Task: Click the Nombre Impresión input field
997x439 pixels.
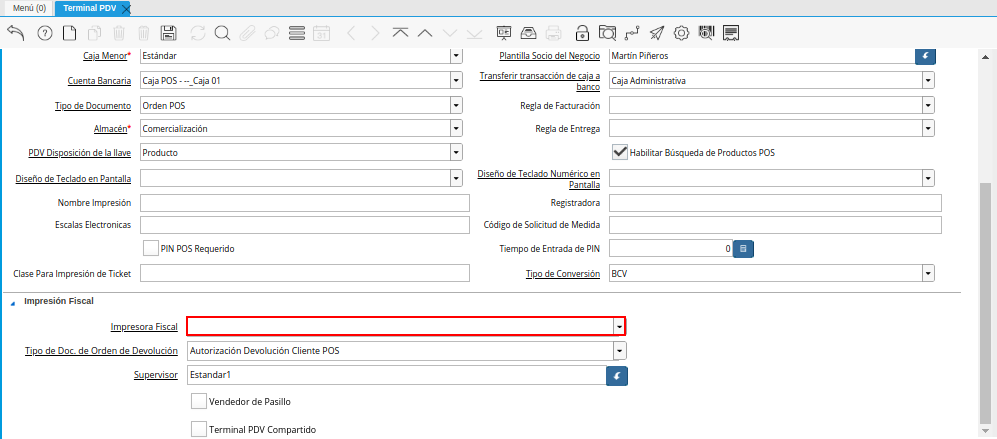Action: coord(305,203)
